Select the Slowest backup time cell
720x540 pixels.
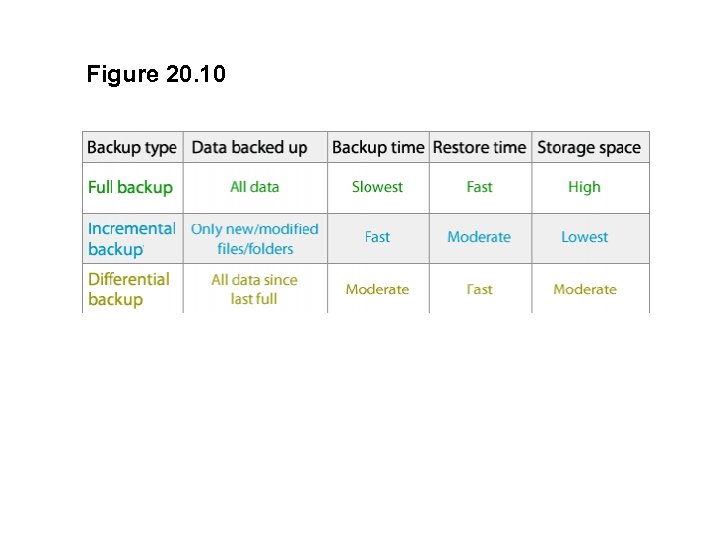click(378, 187)
